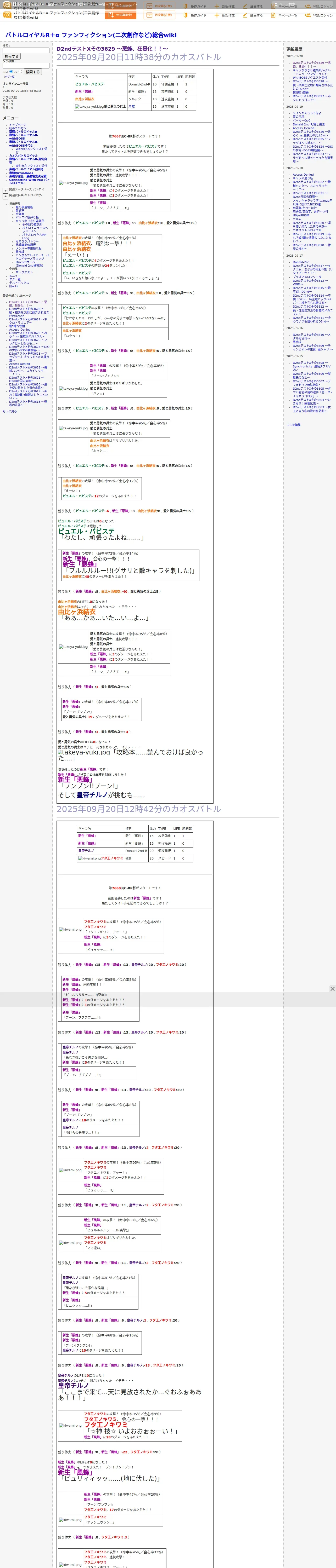Open 用語集/た行〜は行 link
The image size is (336, 1568).
pyautogui.click(x=305, y=208)
